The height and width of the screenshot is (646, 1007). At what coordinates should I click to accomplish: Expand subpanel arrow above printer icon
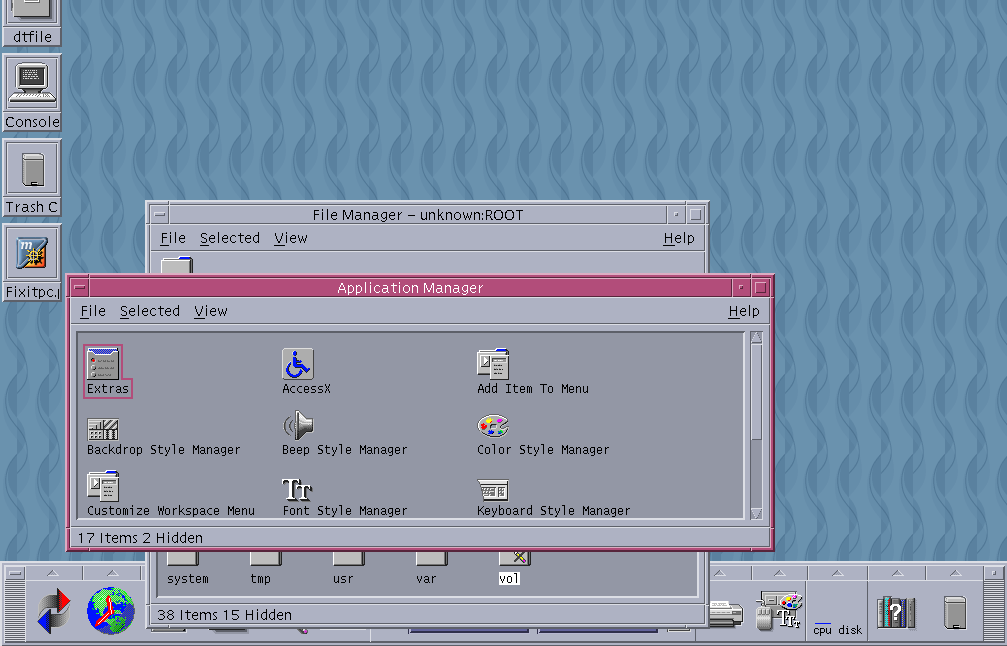coord(720,573)
